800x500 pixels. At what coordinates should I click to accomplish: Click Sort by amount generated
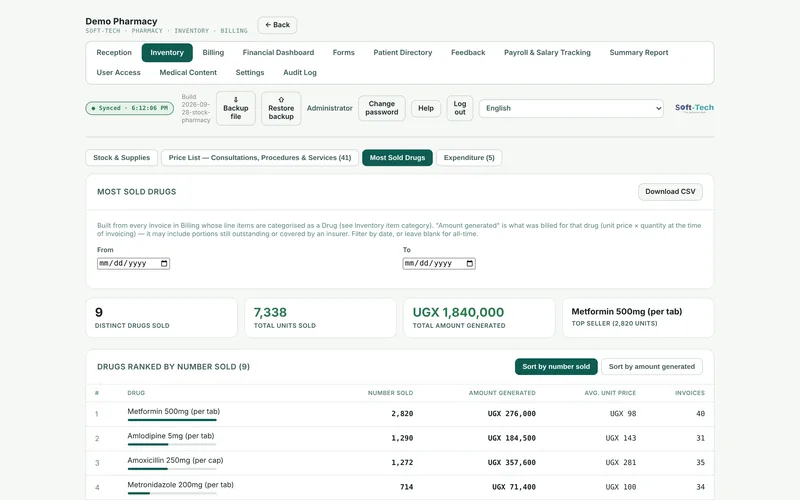[x=652, y=367]
